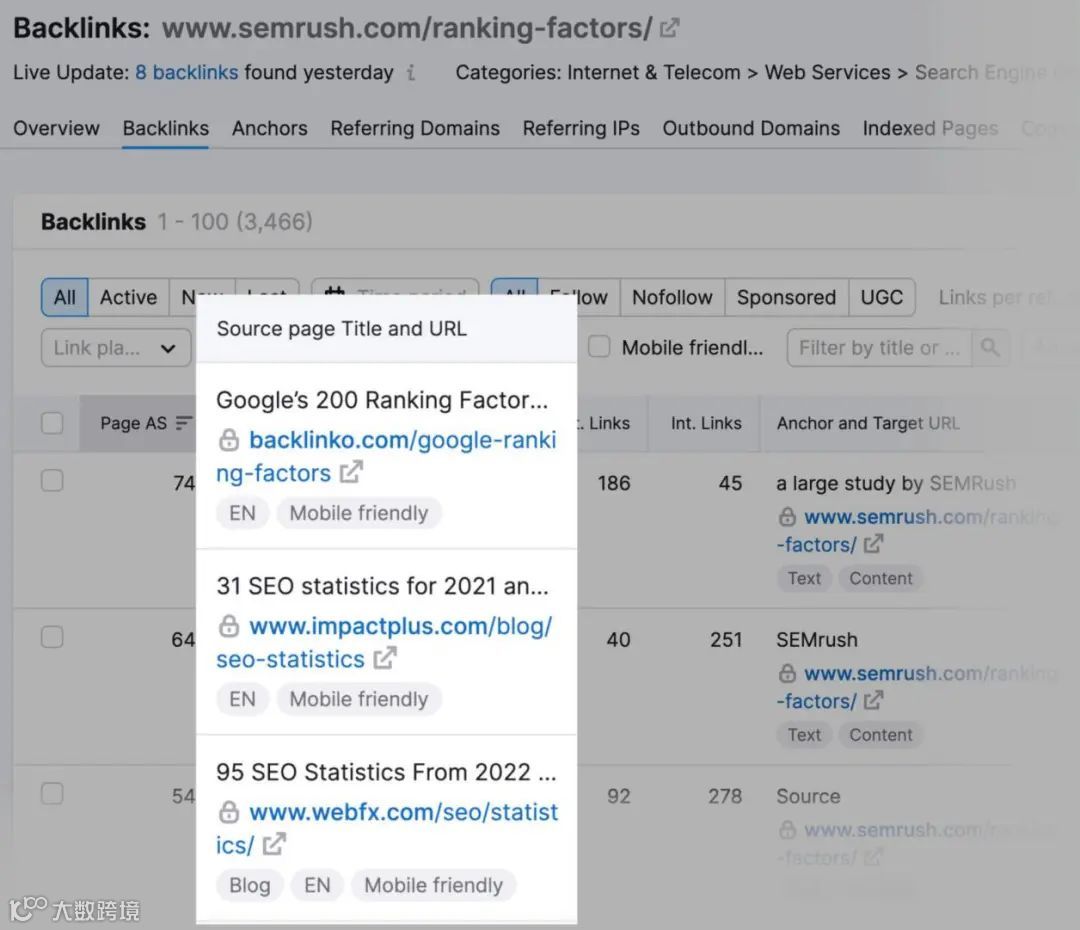
Task: Click the '8 backlinks' link
Action: coord(187,73)
